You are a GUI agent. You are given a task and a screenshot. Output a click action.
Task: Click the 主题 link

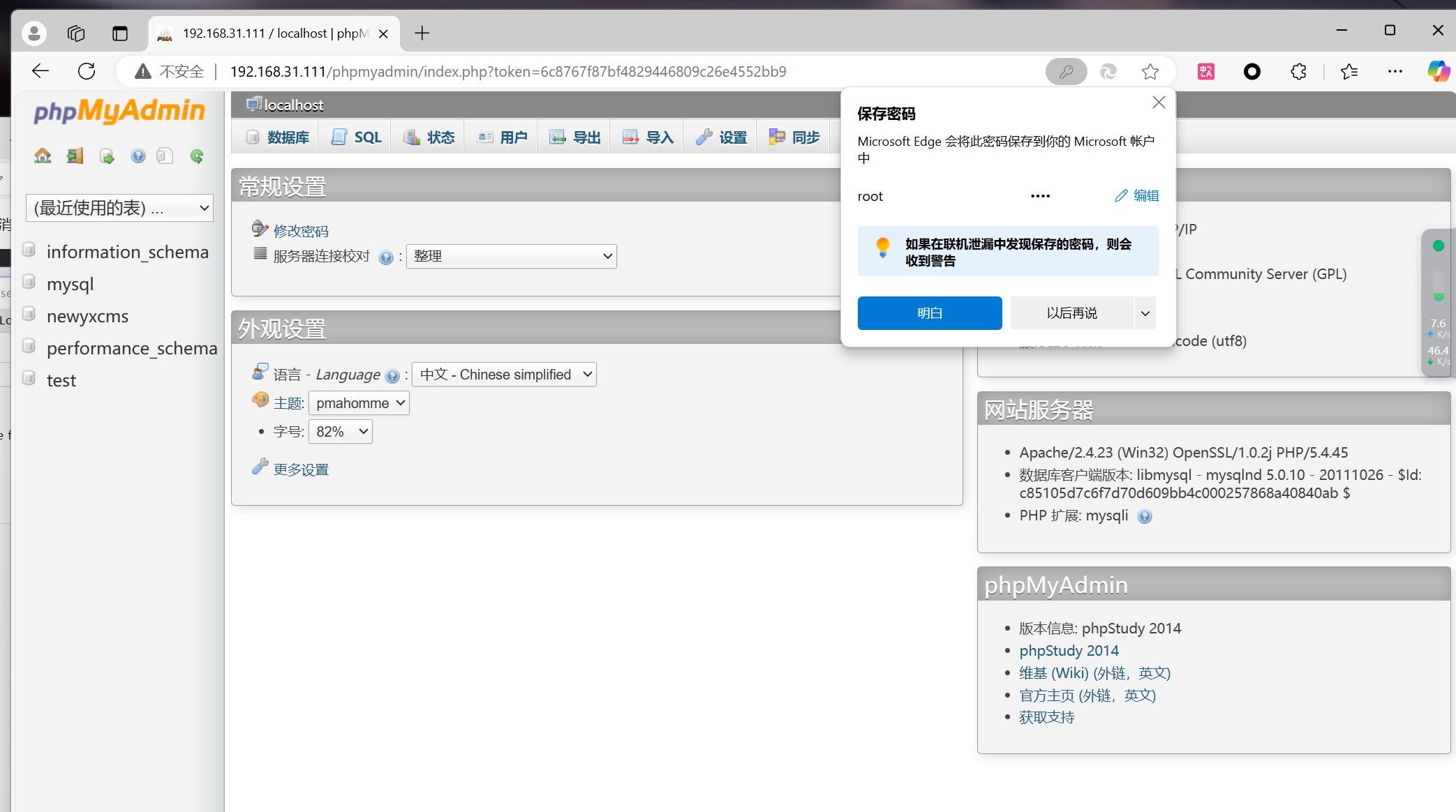[288, 403]
